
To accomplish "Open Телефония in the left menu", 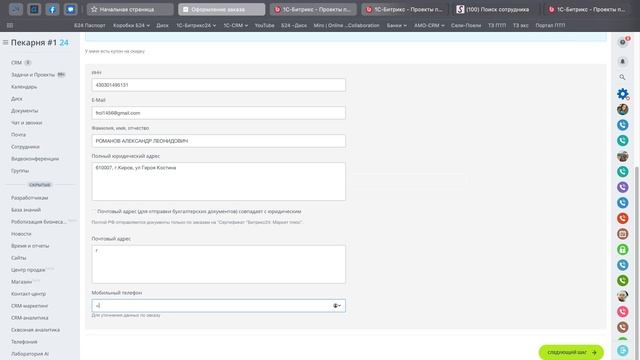I will coord(24,342).
